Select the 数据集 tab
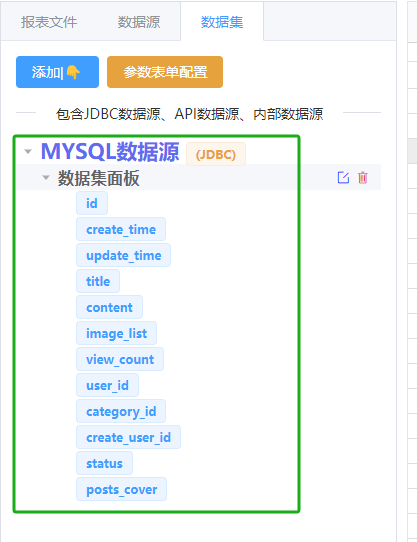Image resolution: width=417 pixels, height=542 pixels. coord(222,22)
